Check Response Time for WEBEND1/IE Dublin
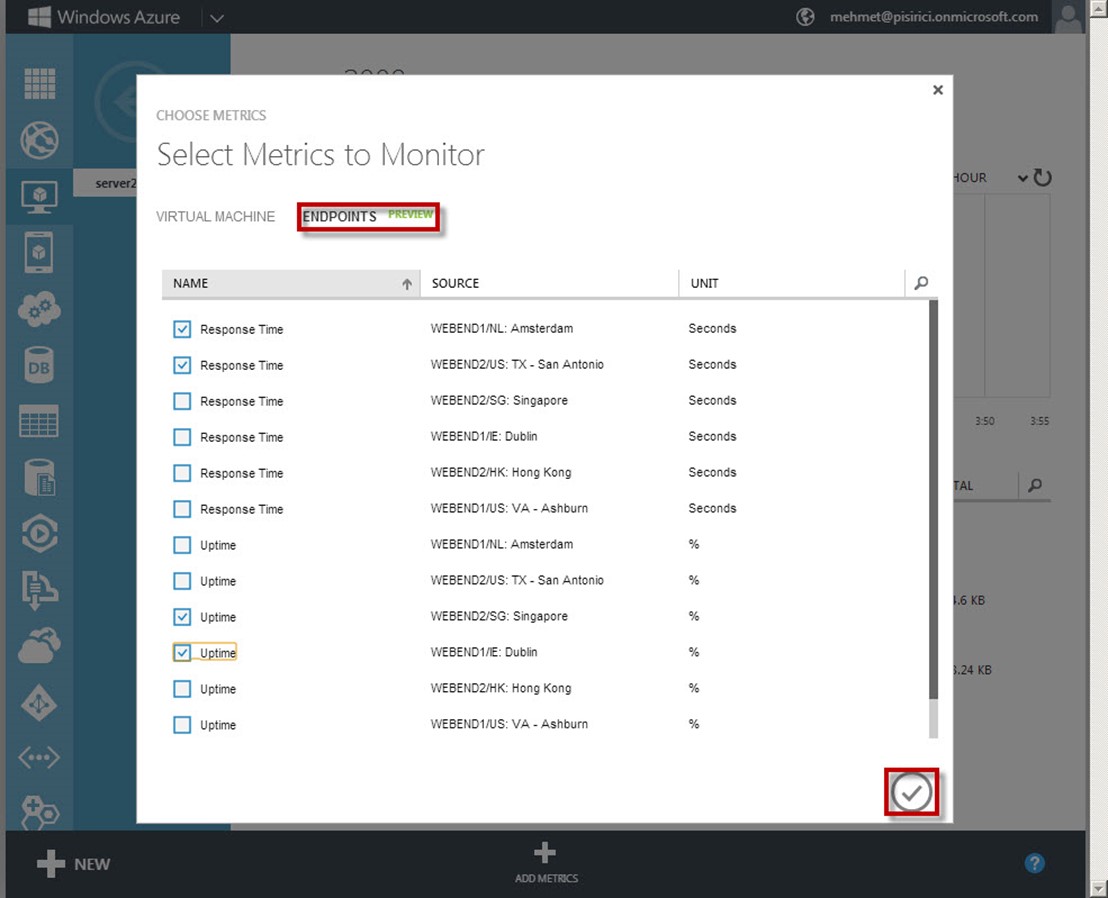The image size is (1108, 898). pos(182,437)
